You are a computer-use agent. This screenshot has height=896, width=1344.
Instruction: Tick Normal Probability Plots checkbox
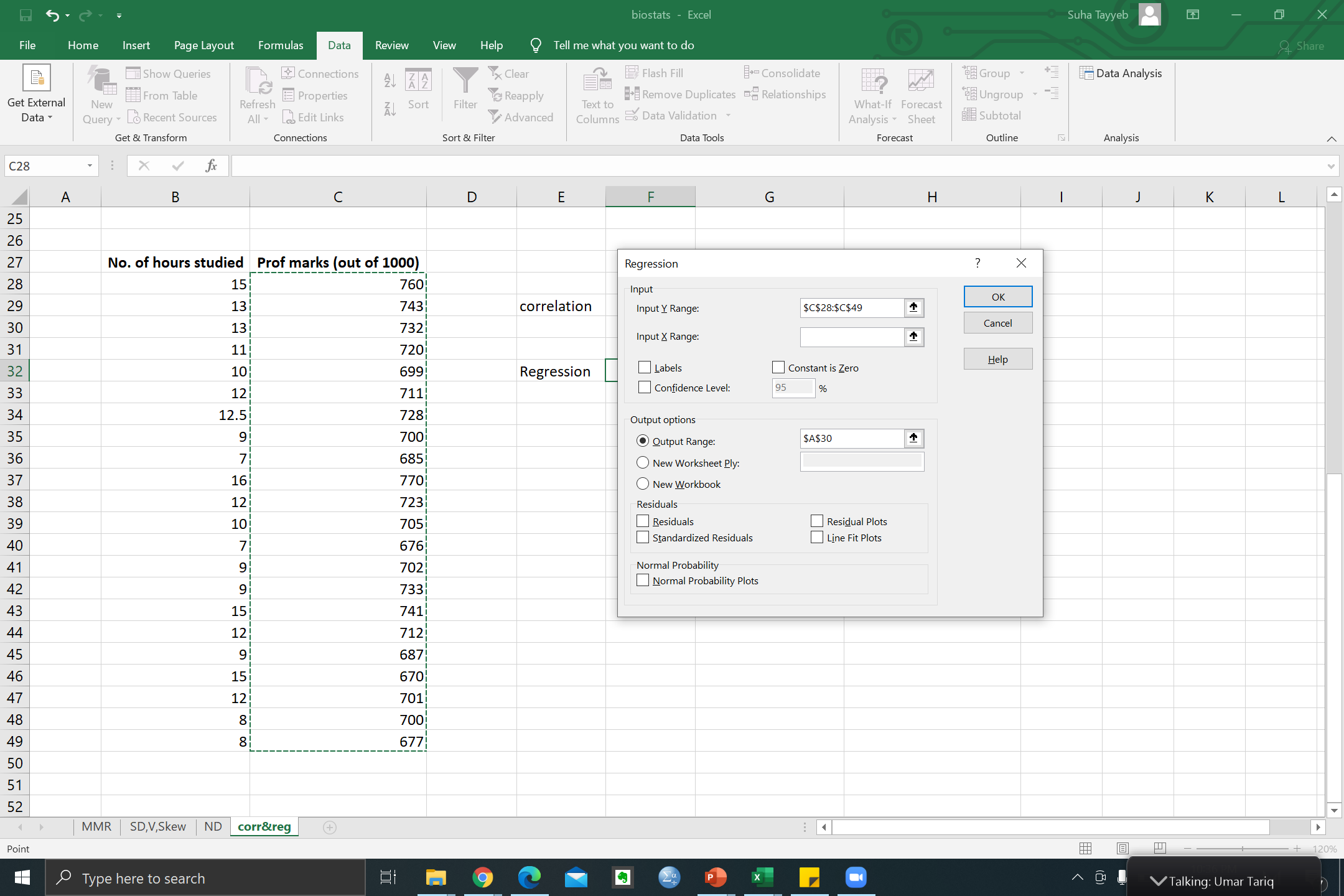point(643,581)
